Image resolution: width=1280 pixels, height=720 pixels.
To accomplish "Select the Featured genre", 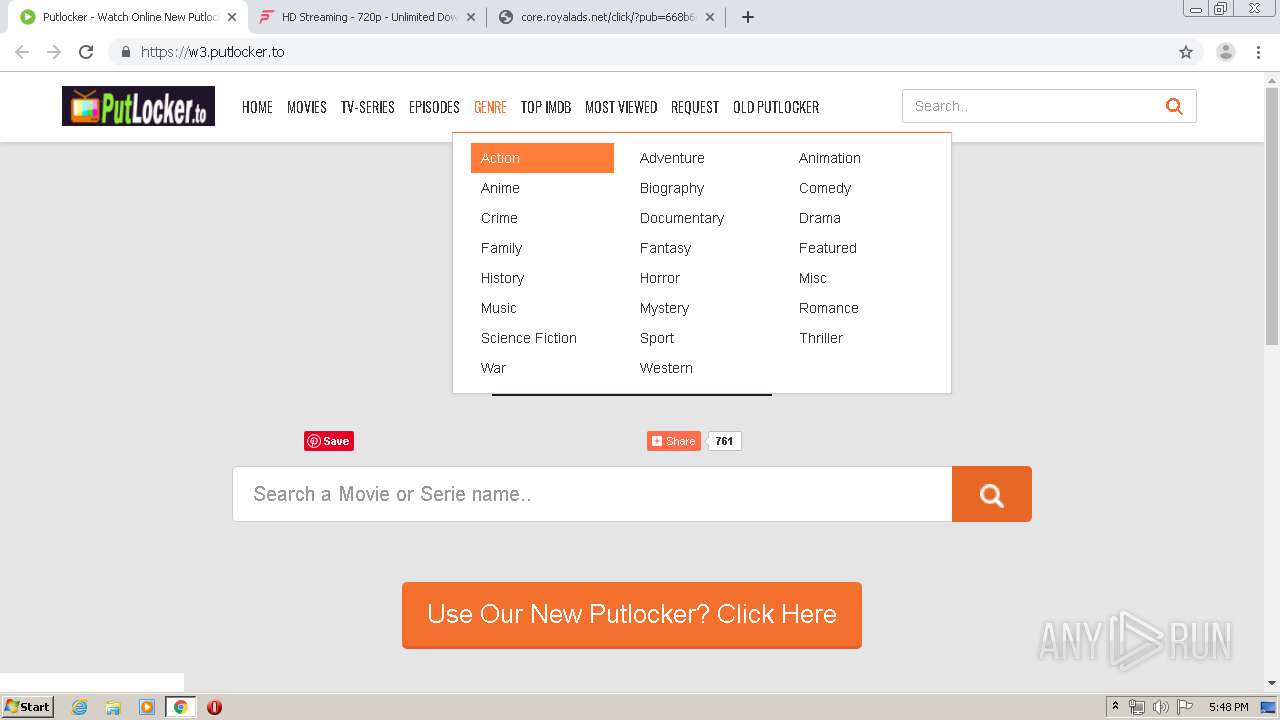I will [x=828, y=248].
